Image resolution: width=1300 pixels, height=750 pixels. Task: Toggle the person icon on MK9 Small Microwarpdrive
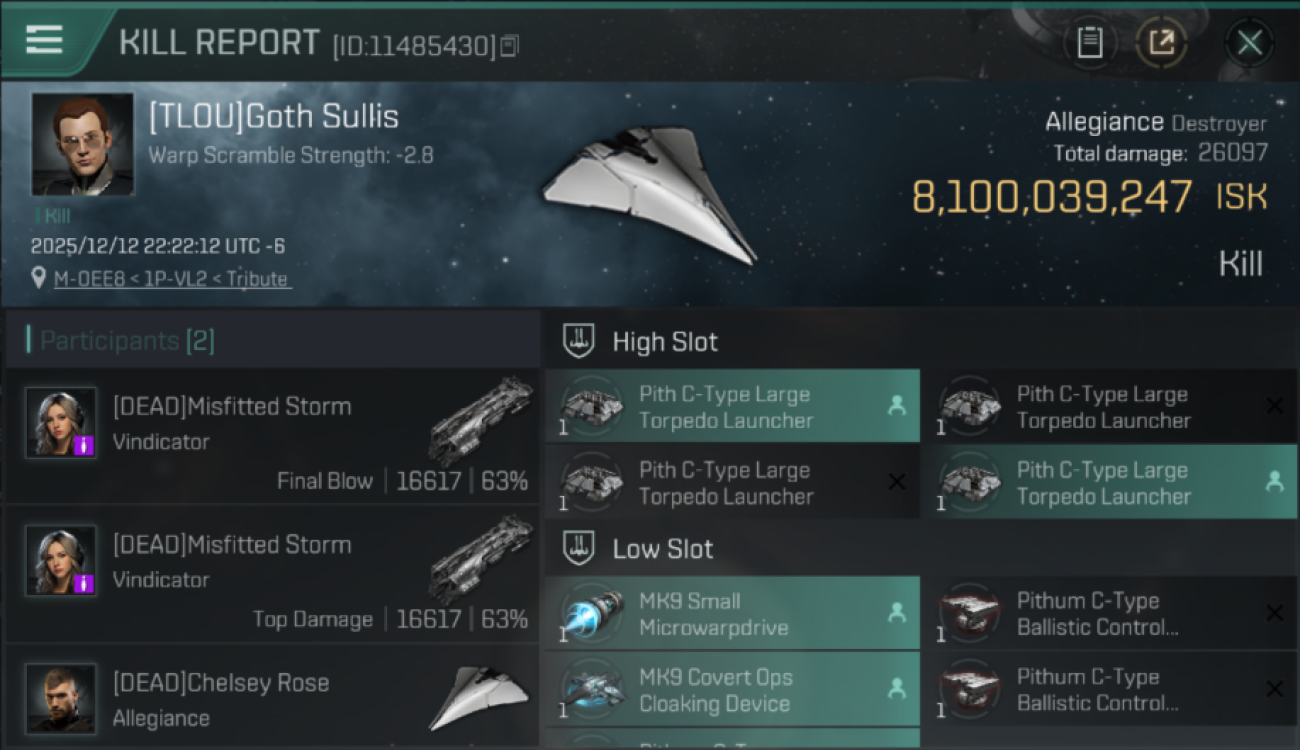pyautogui.click(x=897, y=613)
